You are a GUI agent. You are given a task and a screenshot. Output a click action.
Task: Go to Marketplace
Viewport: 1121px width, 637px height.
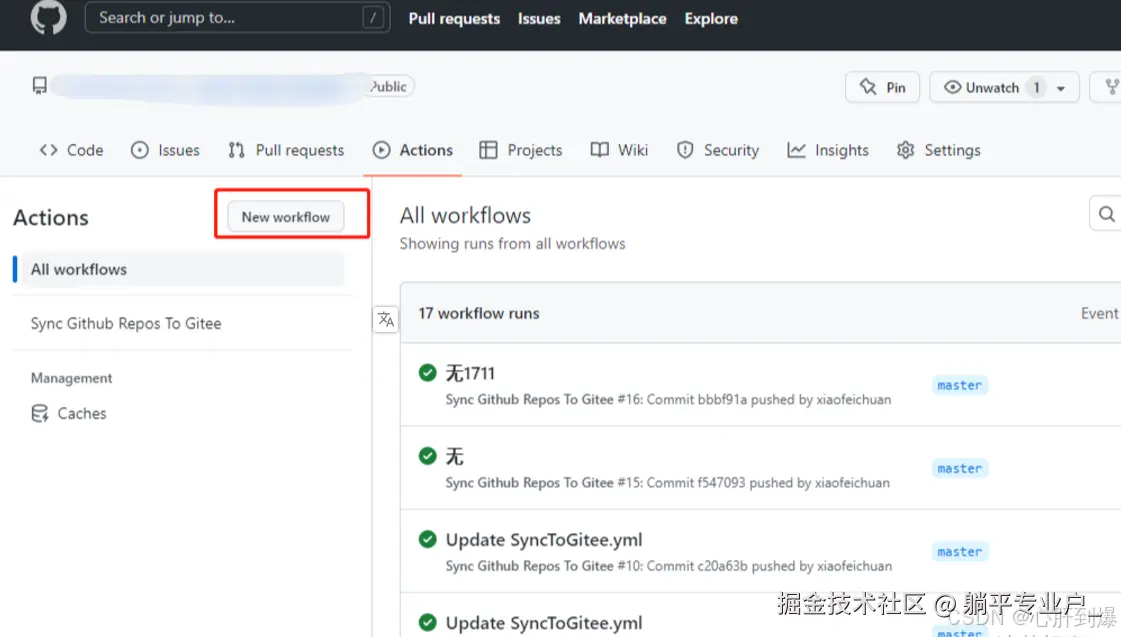622,19
